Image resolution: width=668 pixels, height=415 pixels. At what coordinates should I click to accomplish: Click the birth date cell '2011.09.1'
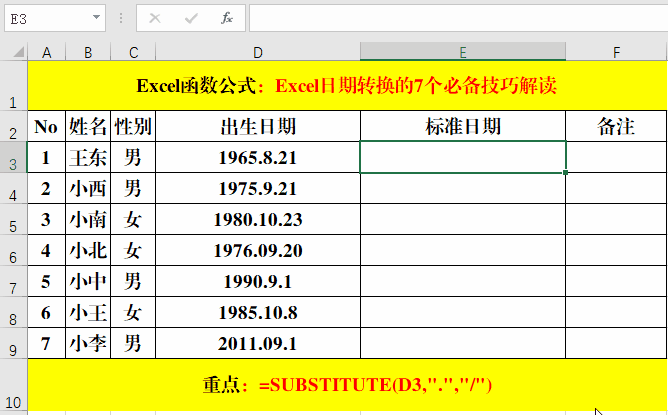(x=258, y=344)
